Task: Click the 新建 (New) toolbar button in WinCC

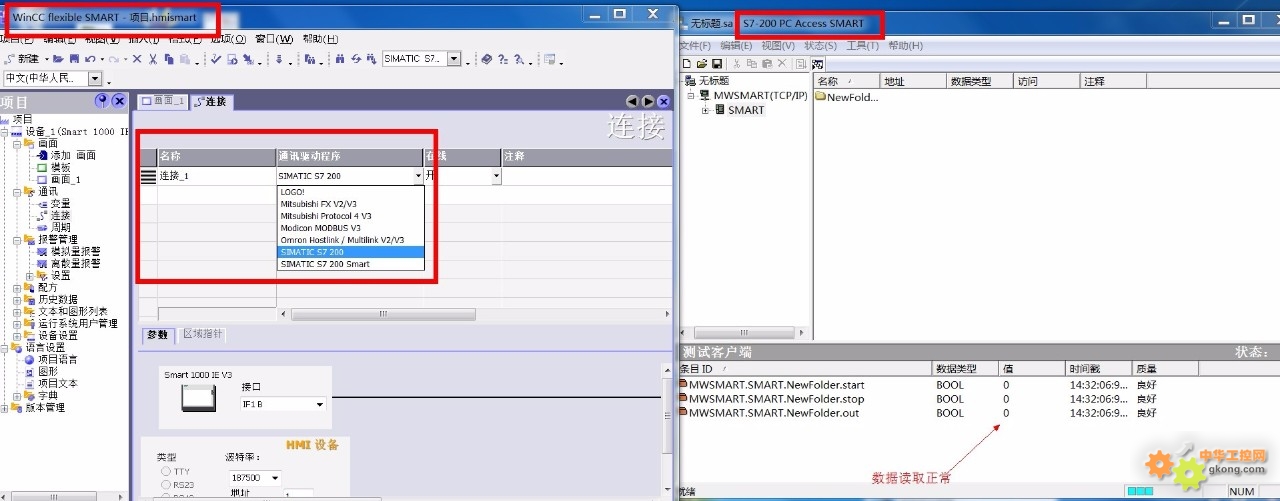Action: 22,59
